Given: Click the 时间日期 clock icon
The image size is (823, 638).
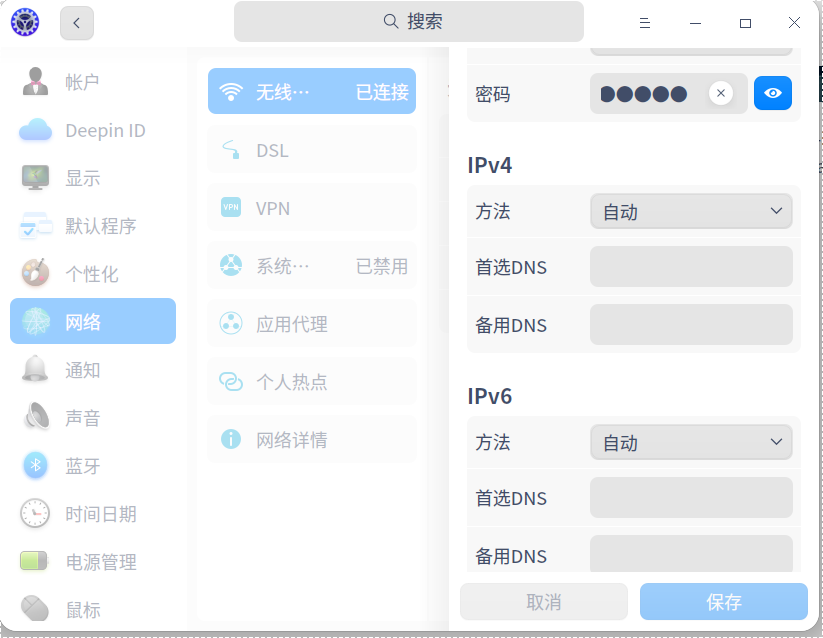Looking at the screenshot, I should (x=35, y=513).
